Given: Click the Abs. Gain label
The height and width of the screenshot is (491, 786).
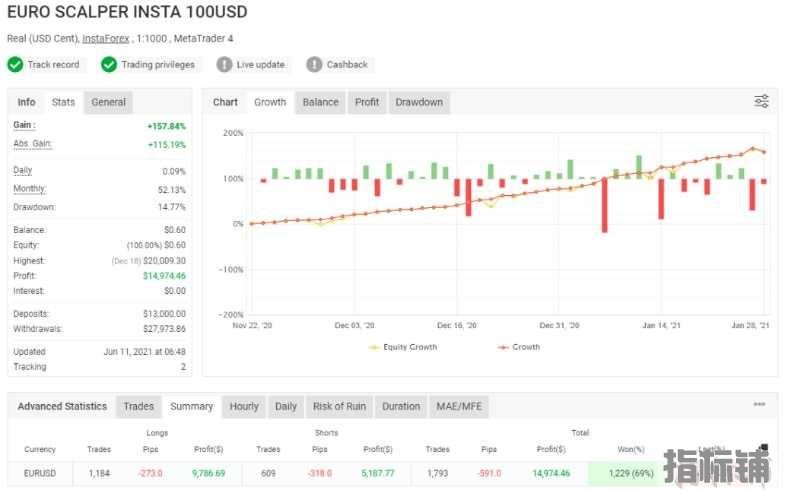Looking at the screenshot, I should pos(33,144).
